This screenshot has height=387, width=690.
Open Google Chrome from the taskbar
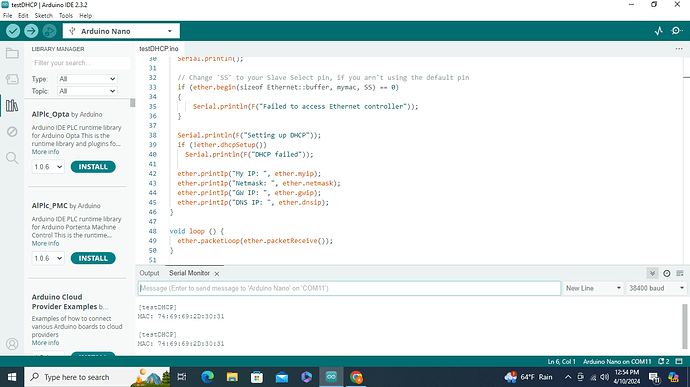(356, 377)
